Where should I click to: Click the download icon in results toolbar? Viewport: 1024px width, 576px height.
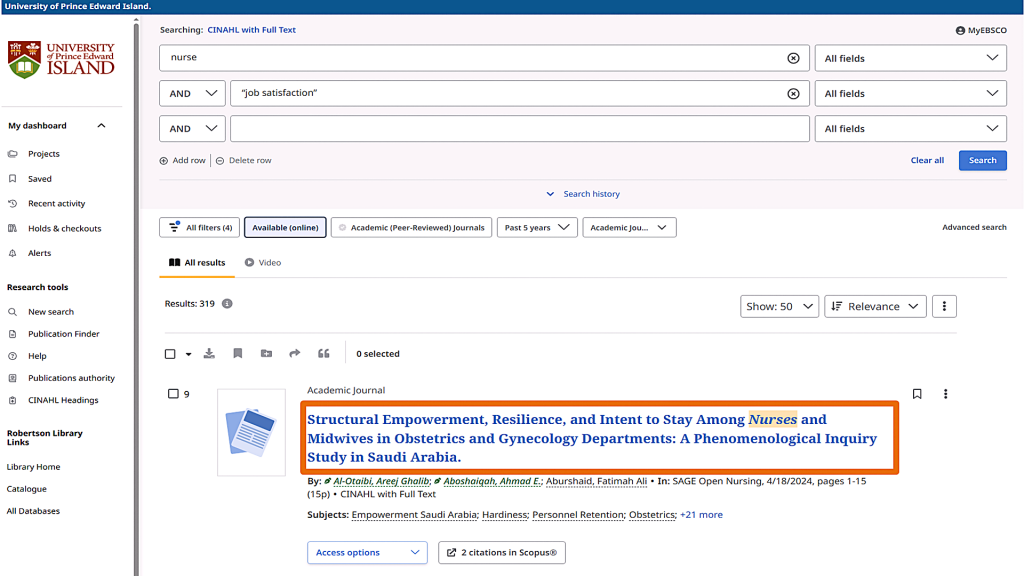pyautogui.click(x=209, y=354)
